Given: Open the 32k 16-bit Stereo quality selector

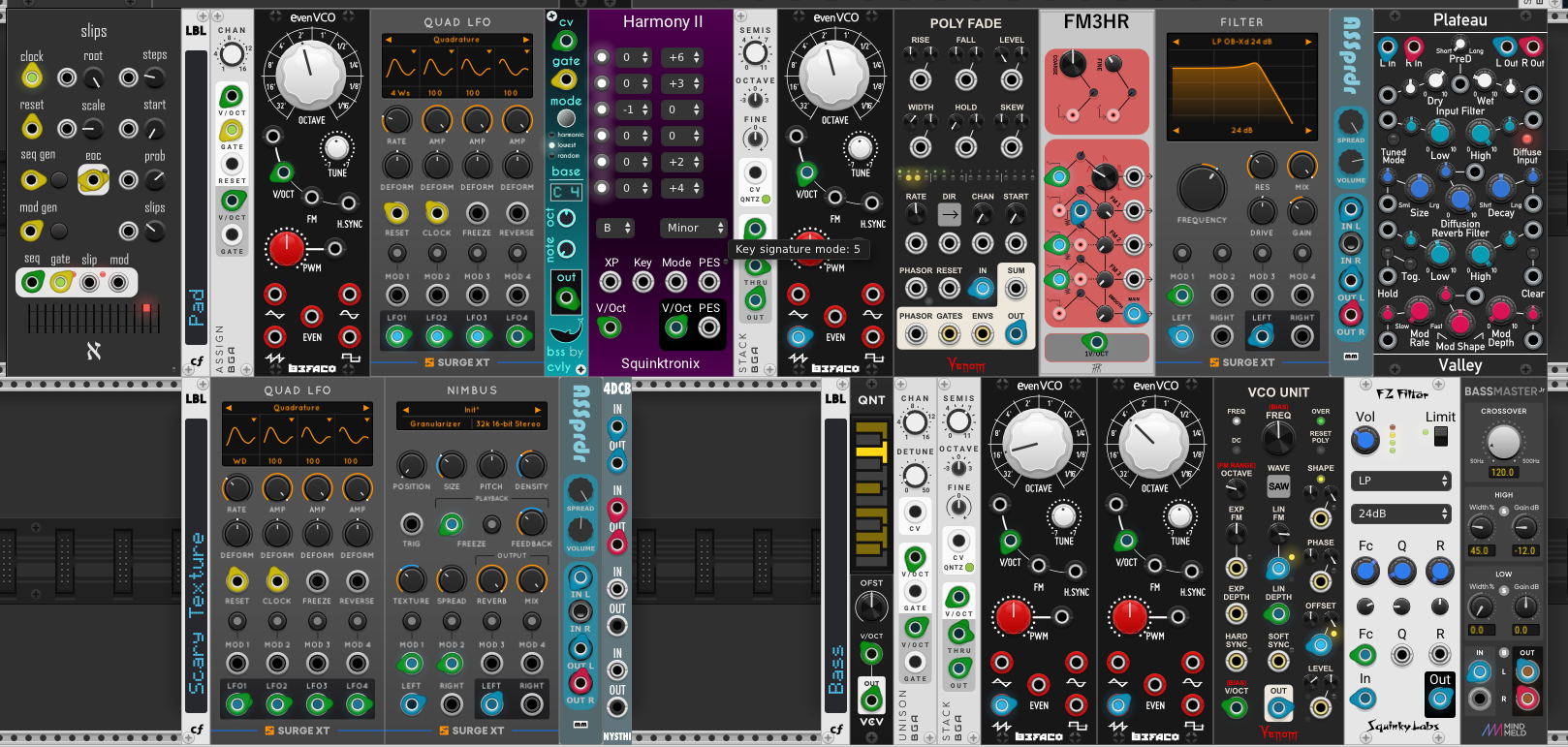Looking at the screenshot, I should pyautogui.click(x=508, y=423).
